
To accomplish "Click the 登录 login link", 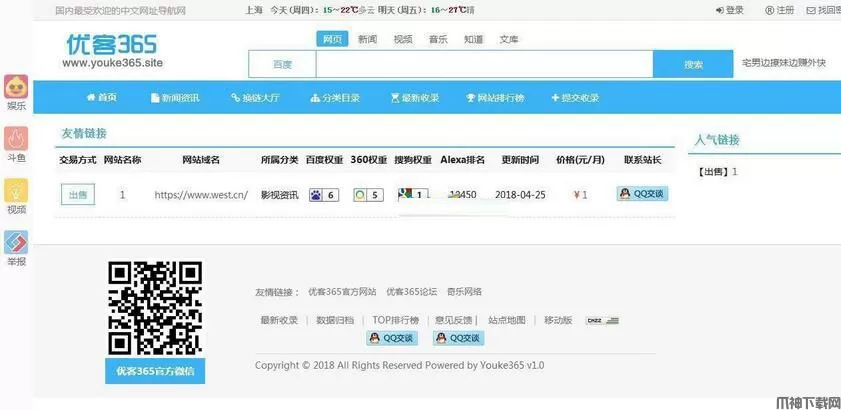I will (x=730, y=10).
